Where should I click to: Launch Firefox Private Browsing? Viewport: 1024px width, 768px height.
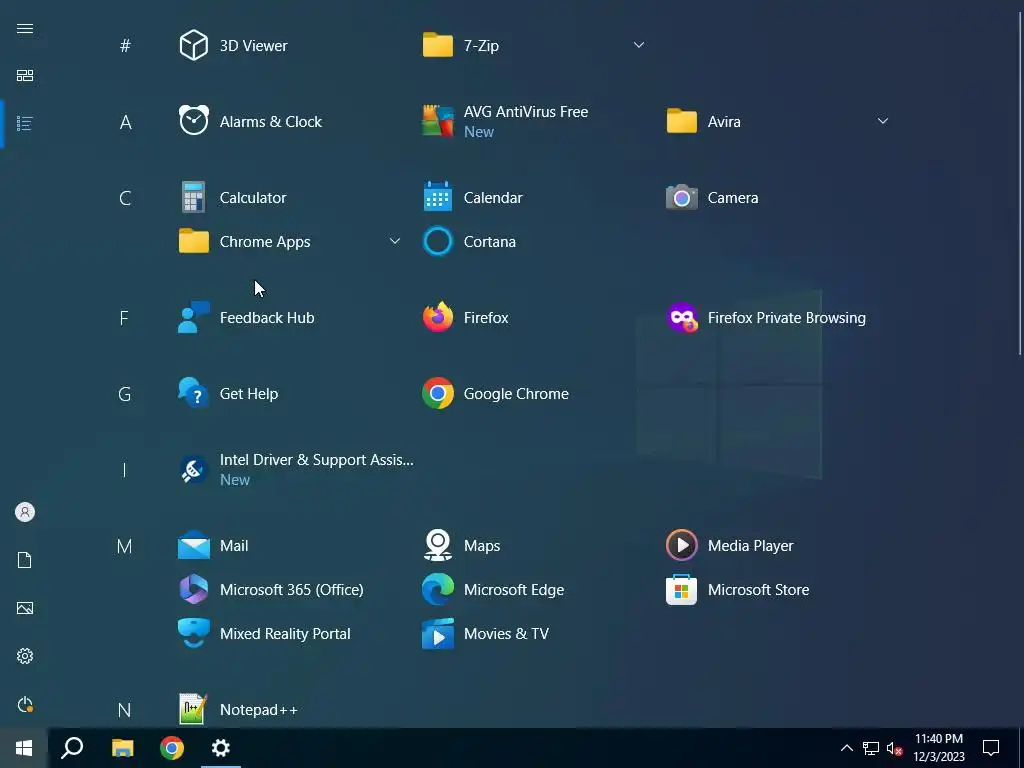click(766, 317)
